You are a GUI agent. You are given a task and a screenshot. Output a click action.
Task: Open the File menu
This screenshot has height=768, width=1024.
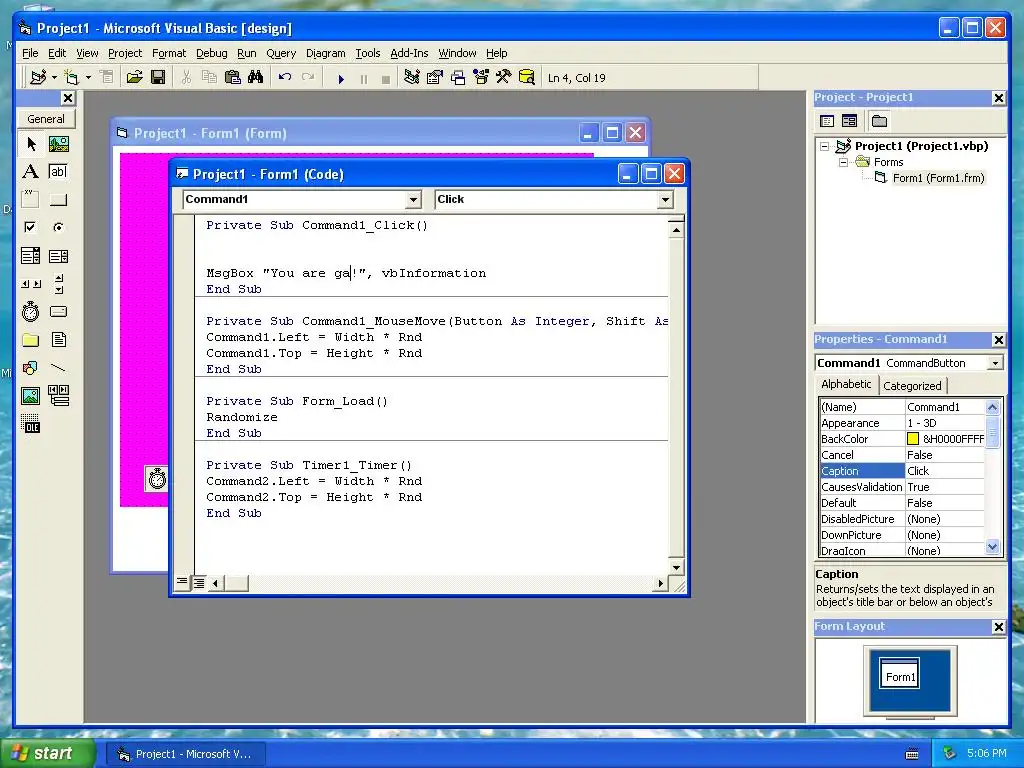[30, 53]
